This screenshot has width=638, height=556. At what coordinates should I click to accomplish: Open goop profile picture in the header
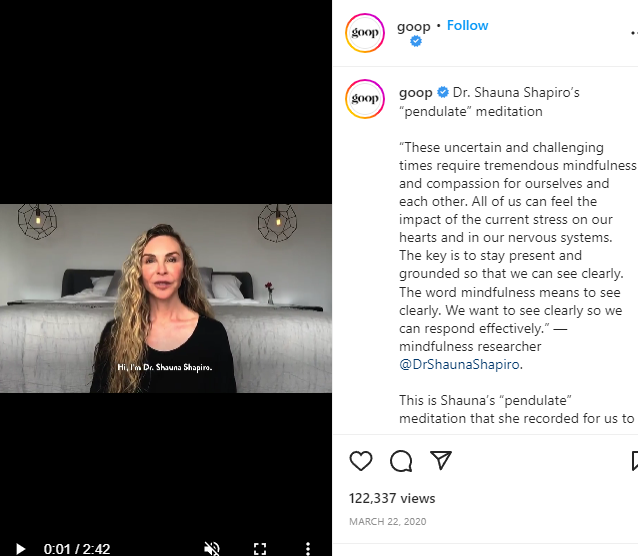pyautogui.click(x=365, y=33)
